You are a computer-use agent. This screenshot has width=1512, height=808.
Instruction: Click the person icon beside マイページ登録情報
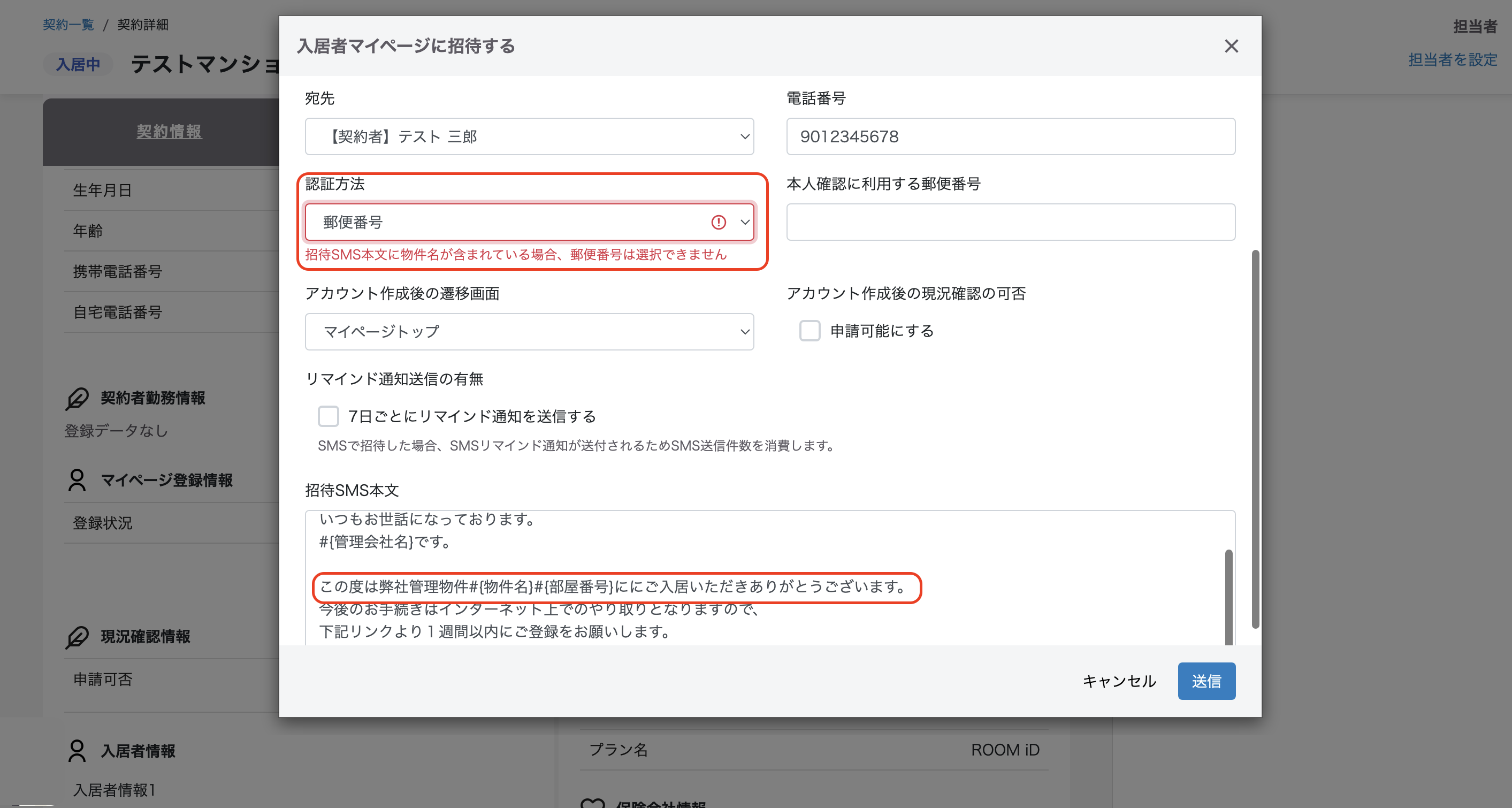[77, 480]
